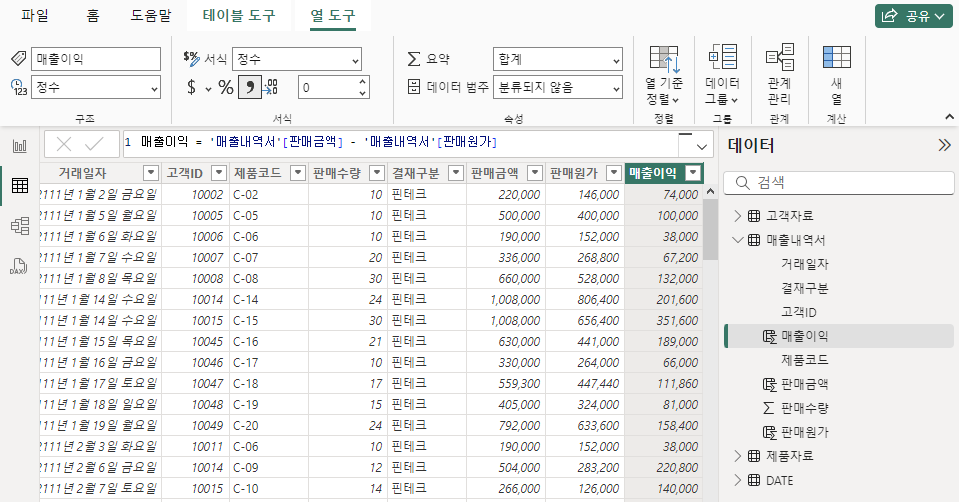959x502 pixels.
Task: Click the data type icon in structure group
Action: 19,87
